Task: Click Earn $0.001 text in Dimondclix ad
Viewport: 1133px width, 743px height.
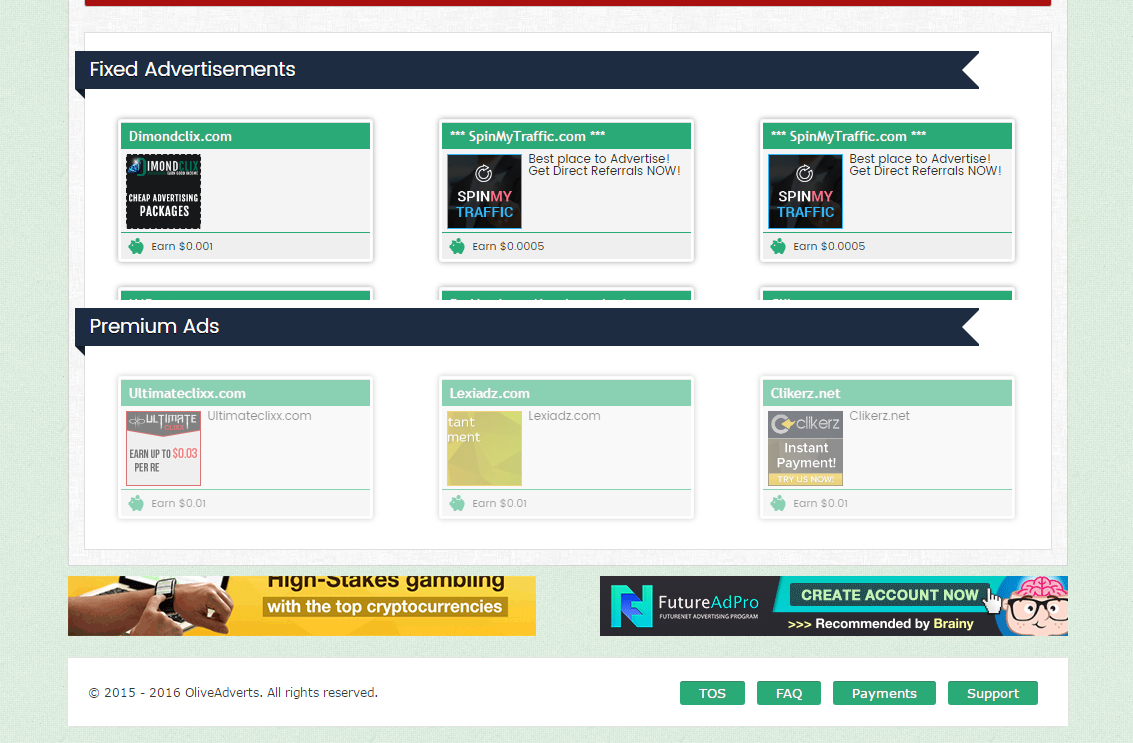Action: tap(182, 246)
